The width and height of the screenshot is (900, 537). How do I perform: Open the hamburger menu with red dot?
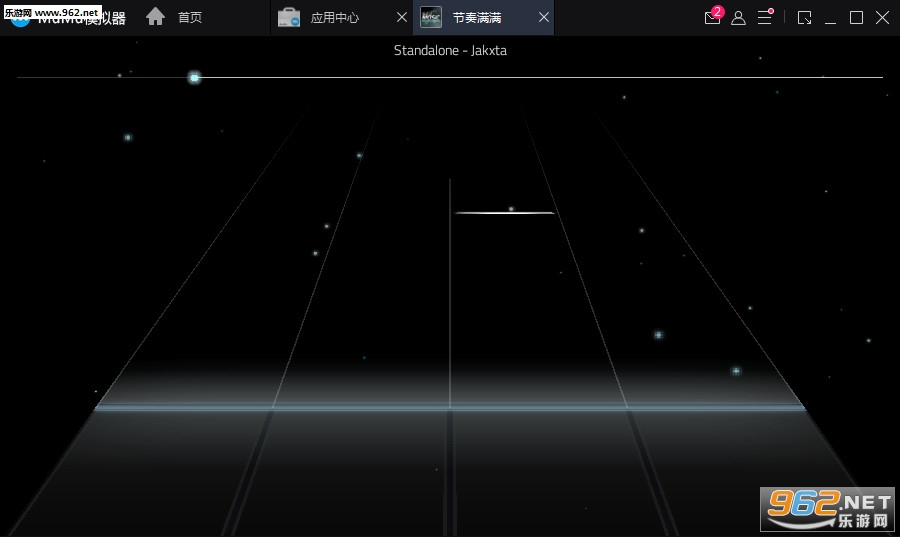(x=765, y=17)
